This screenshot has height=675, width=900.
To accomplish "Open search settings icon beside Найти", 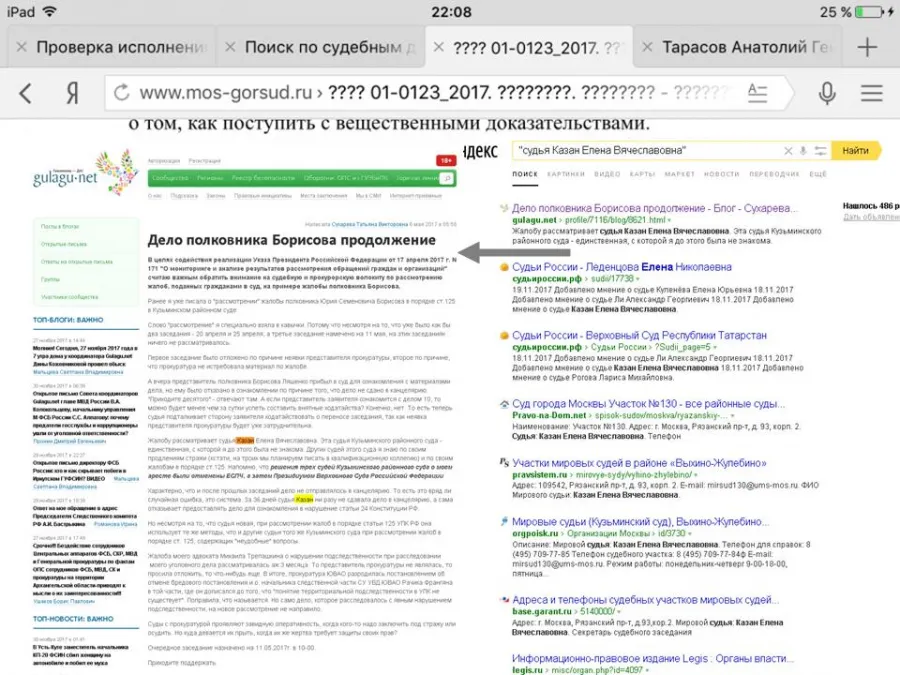I will pos(821,151).
